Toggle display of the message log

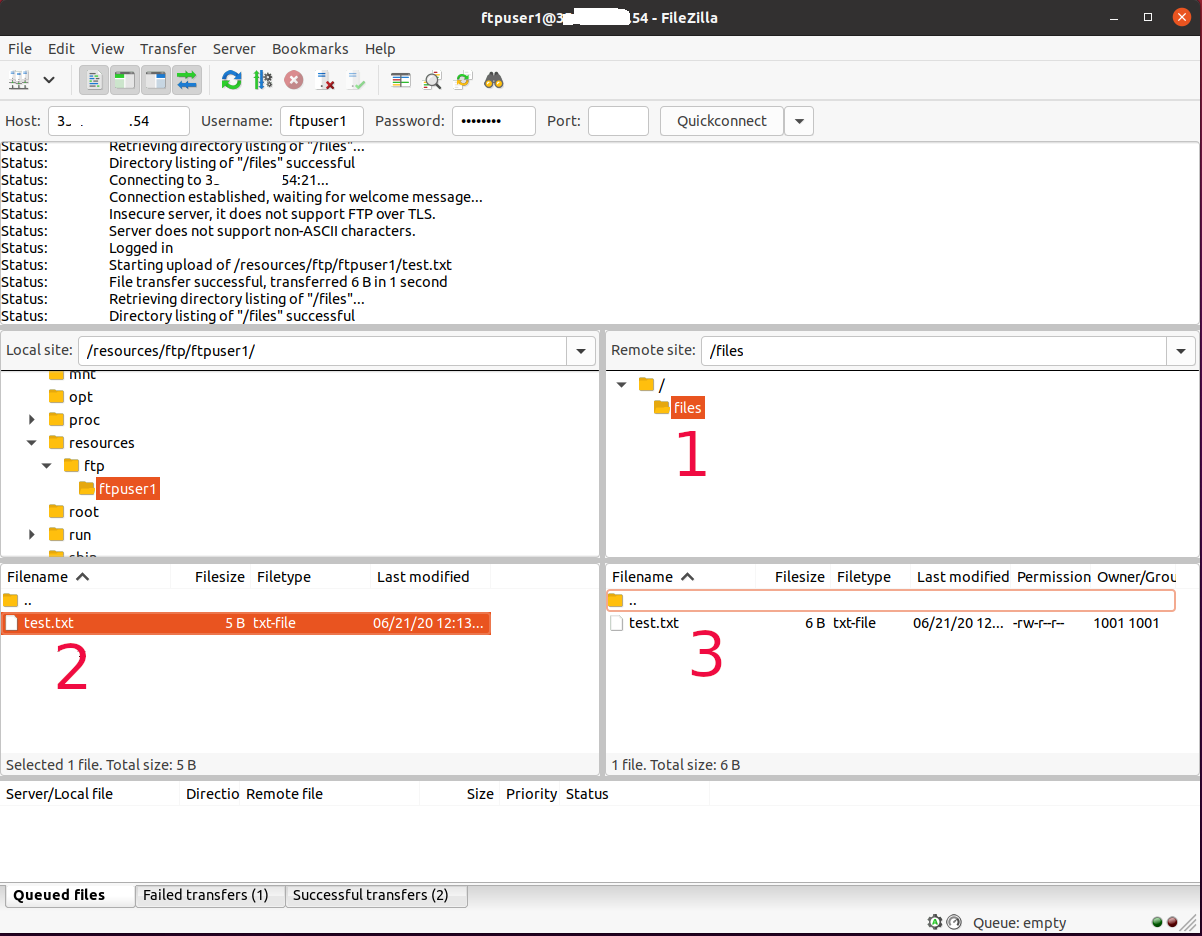[94, 80]
